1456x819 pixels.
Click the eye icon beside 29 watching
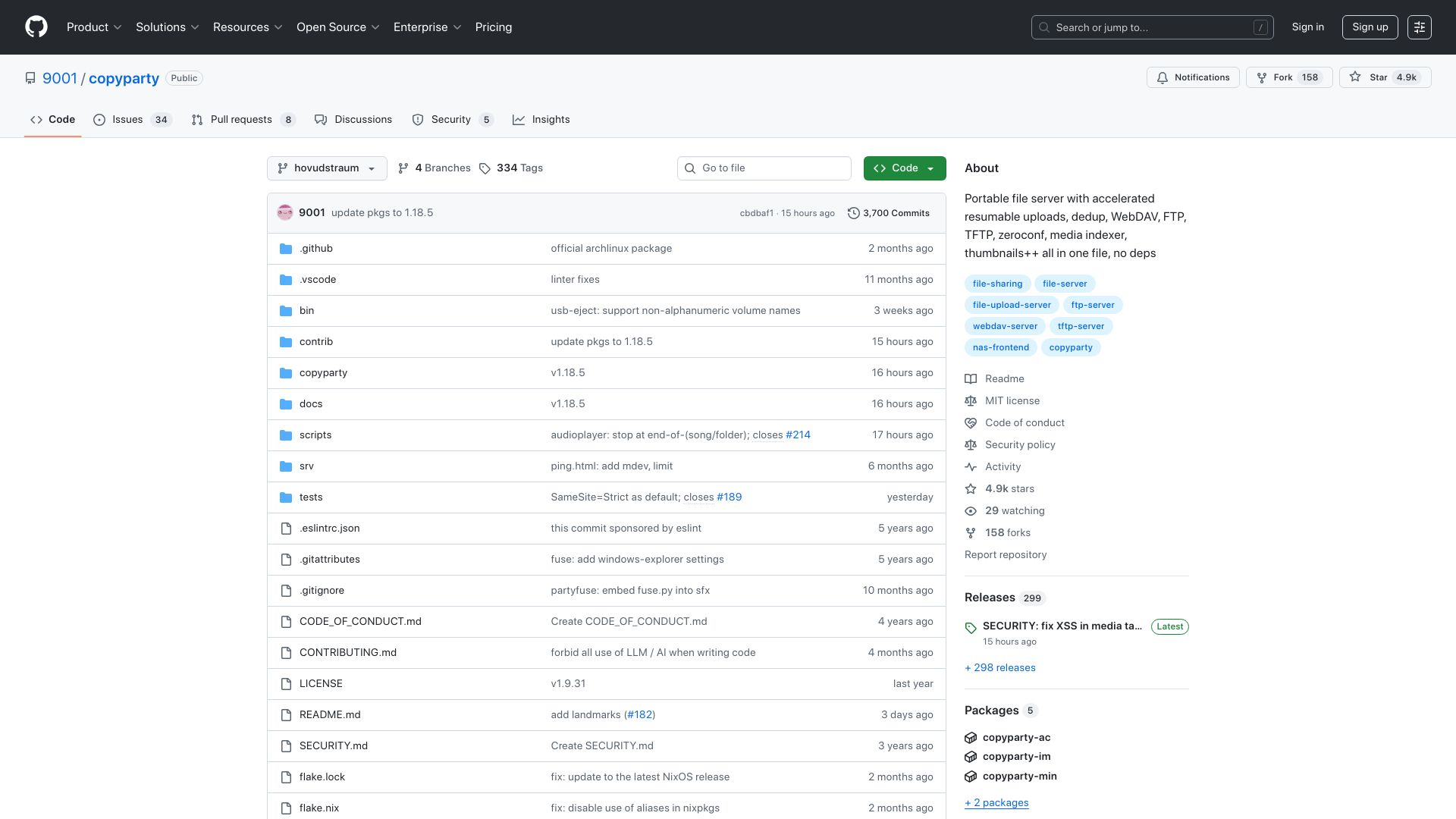tap(971, 511)
